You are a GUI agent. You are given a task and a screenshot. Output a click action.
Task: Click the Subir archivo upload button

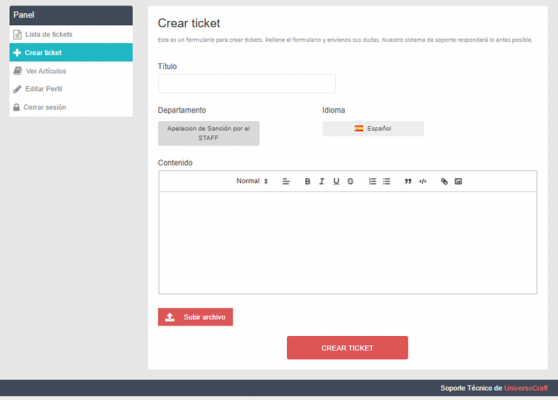(195, 317)
